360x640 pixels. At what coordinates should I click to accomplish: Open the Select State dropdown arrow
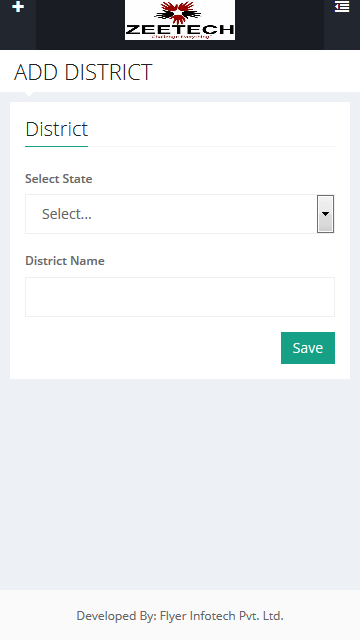click(x=325, y=214)
